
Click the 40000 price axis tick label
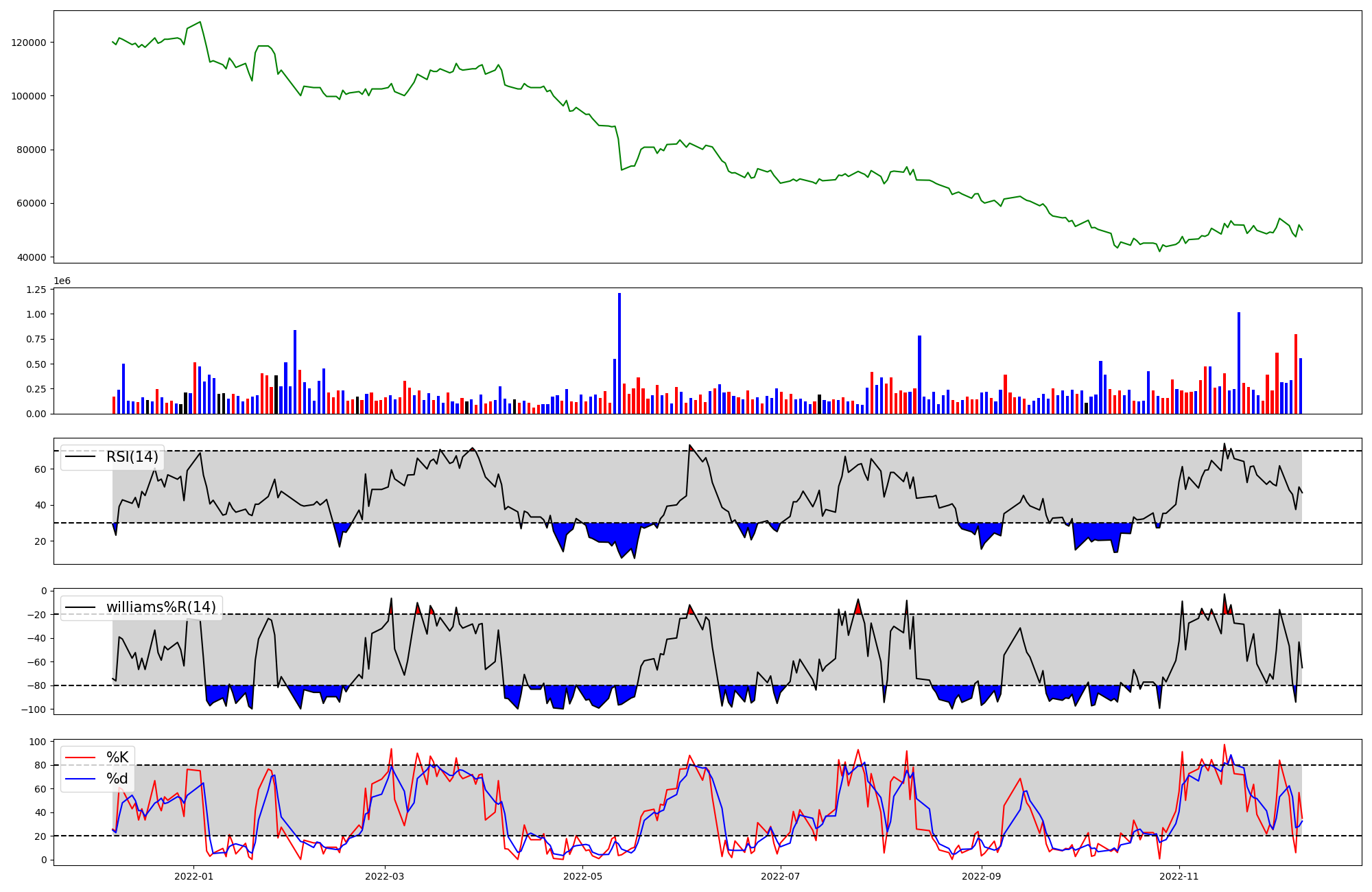click(32, 257)
